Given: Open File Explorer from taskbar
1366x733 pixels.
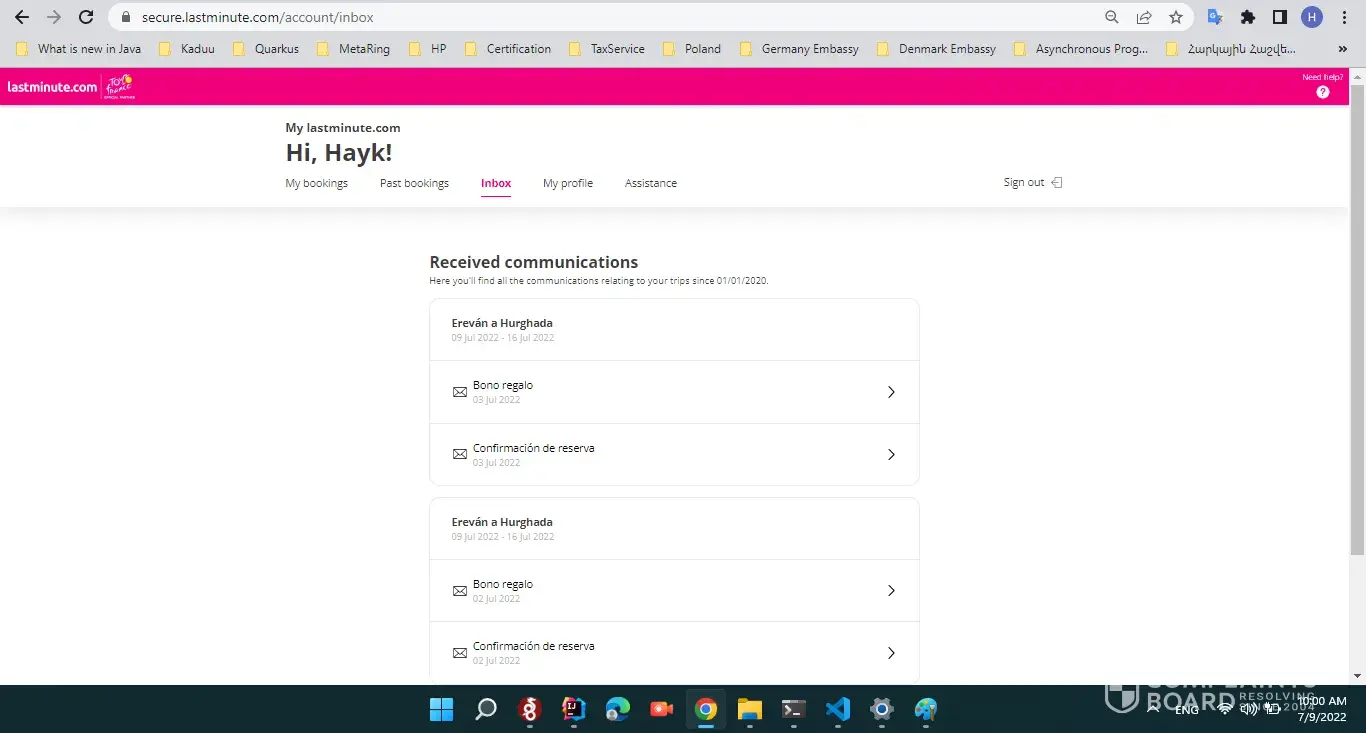Looking at the screenshot, I should pos(749,710).
